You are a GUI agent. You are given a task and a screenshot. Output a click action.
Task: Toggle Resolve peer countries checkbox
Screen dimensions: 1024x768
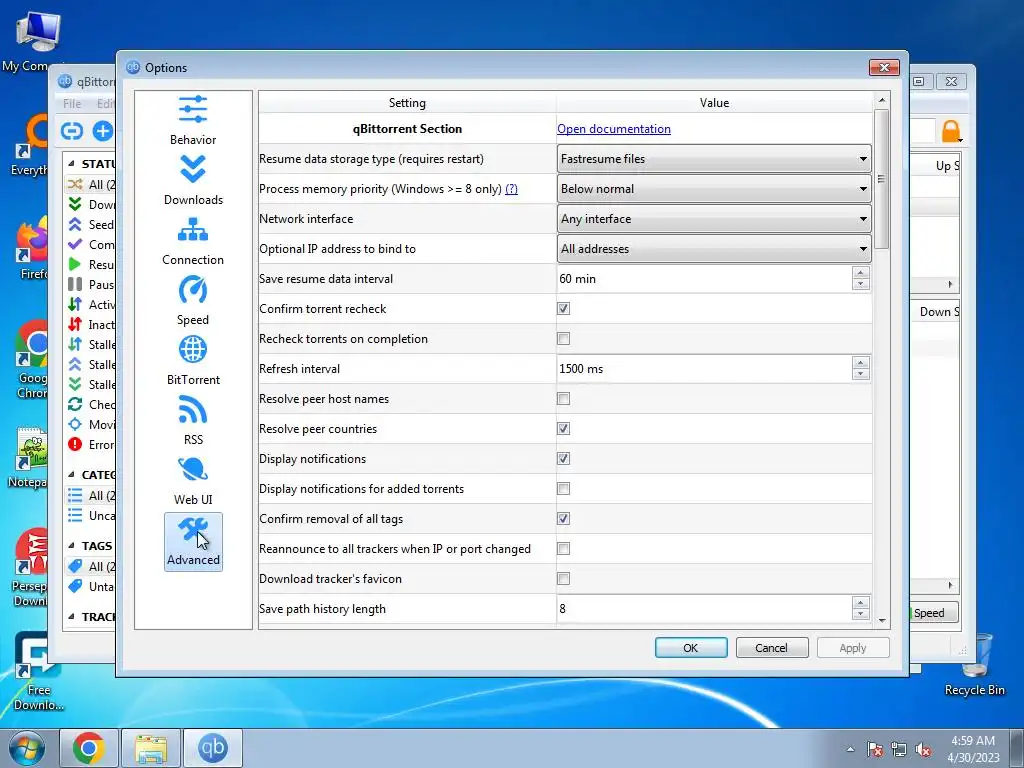coord(564,428)
